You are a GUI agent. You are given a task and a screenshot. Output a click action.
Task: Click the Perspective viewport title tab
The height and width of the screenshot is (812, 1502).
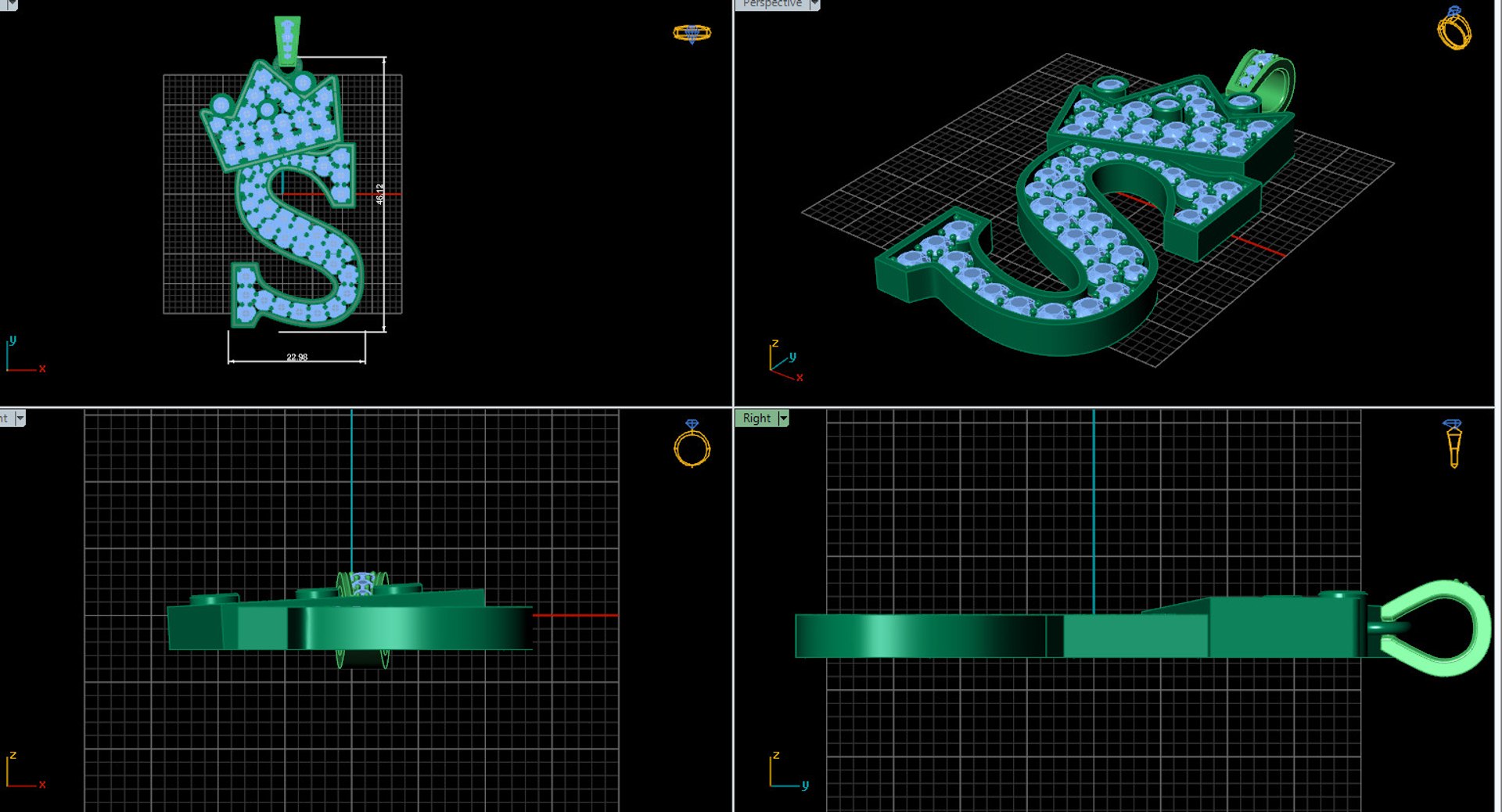click(x=771, y=4)
